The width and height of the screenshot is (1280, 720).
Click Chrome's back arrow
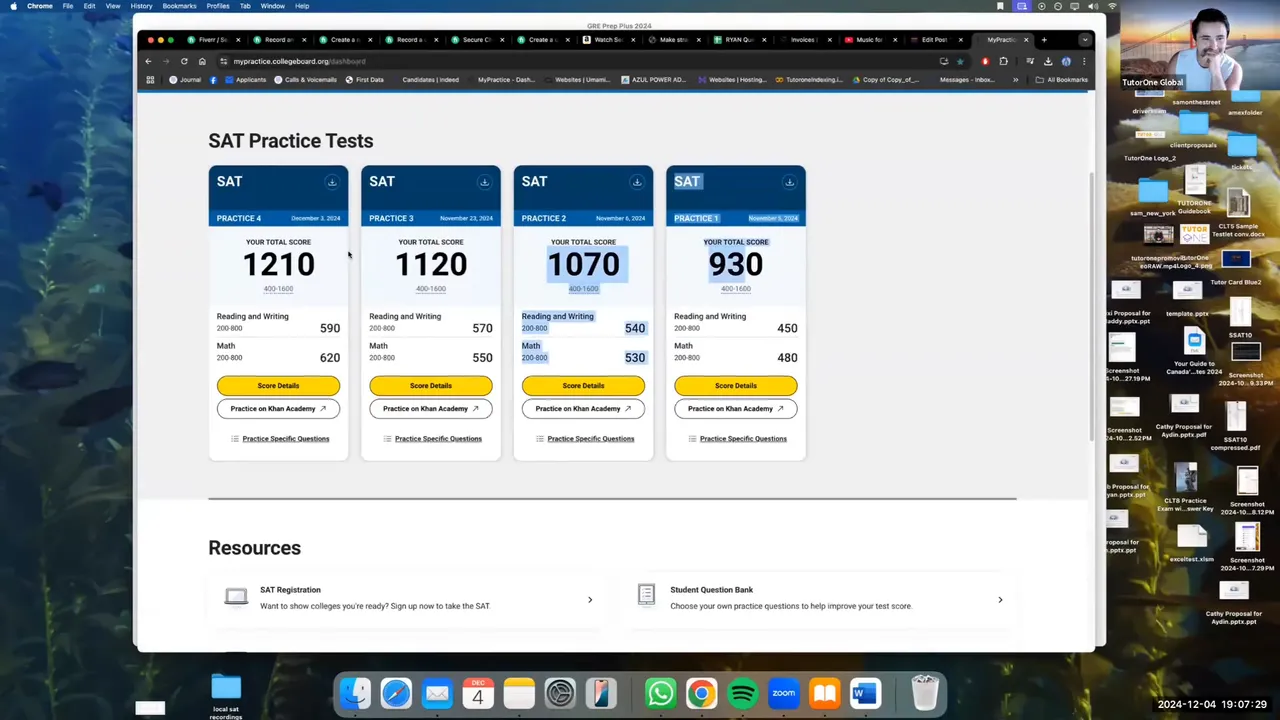148,61
